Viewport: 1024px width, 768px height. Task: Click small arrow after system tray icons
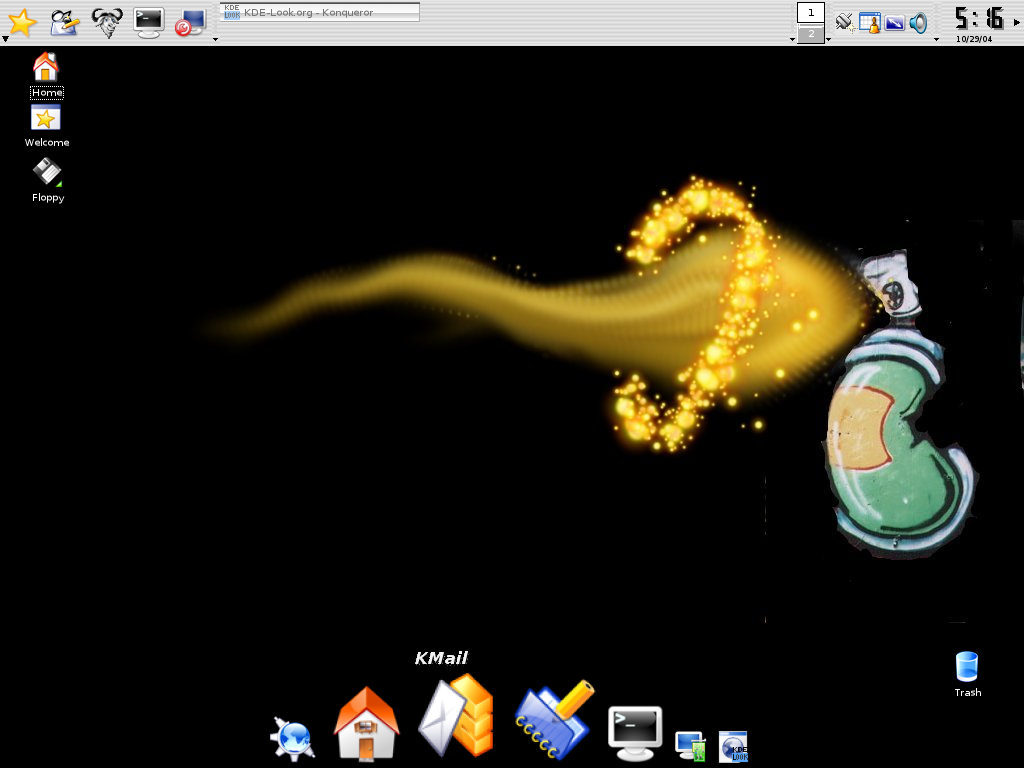[936, 39]
